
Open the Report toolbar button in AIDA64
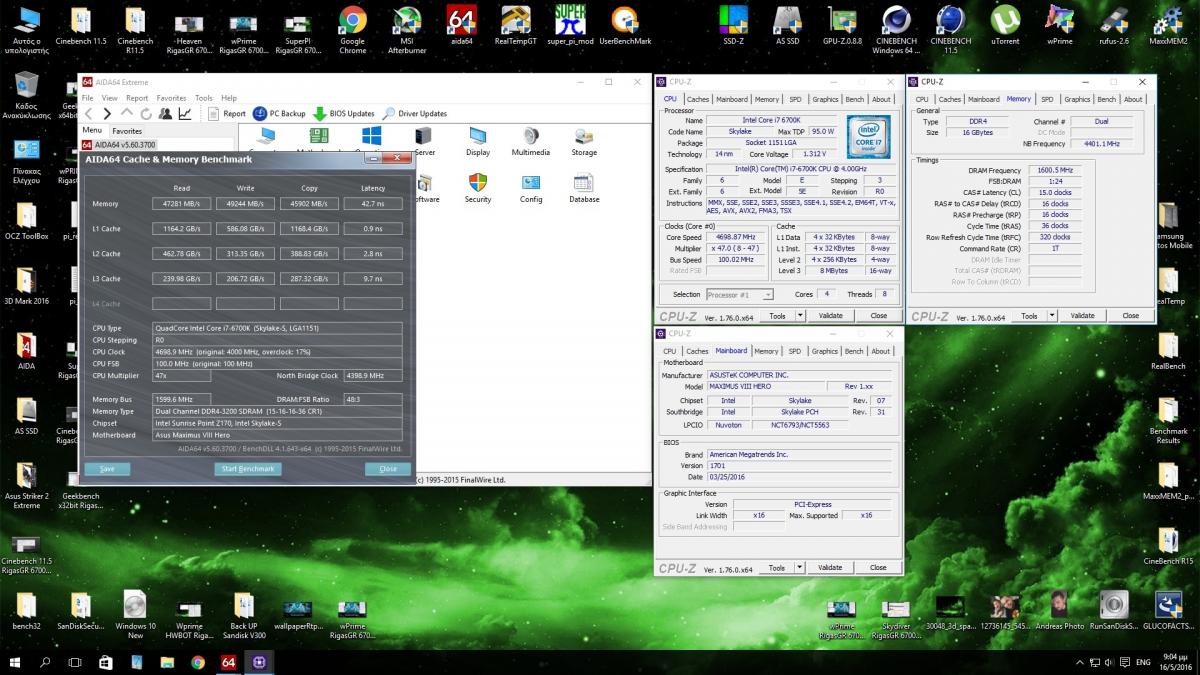227,114
